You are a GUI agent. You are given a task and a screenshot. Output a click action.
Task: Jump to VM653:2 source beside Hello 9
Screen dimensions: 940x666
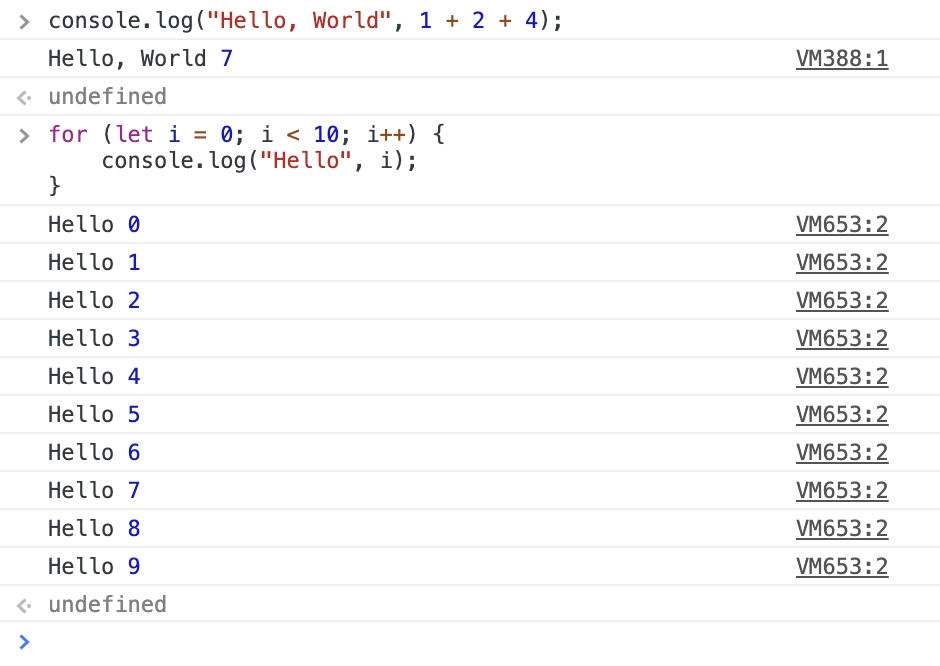click(x=841, y=567)
